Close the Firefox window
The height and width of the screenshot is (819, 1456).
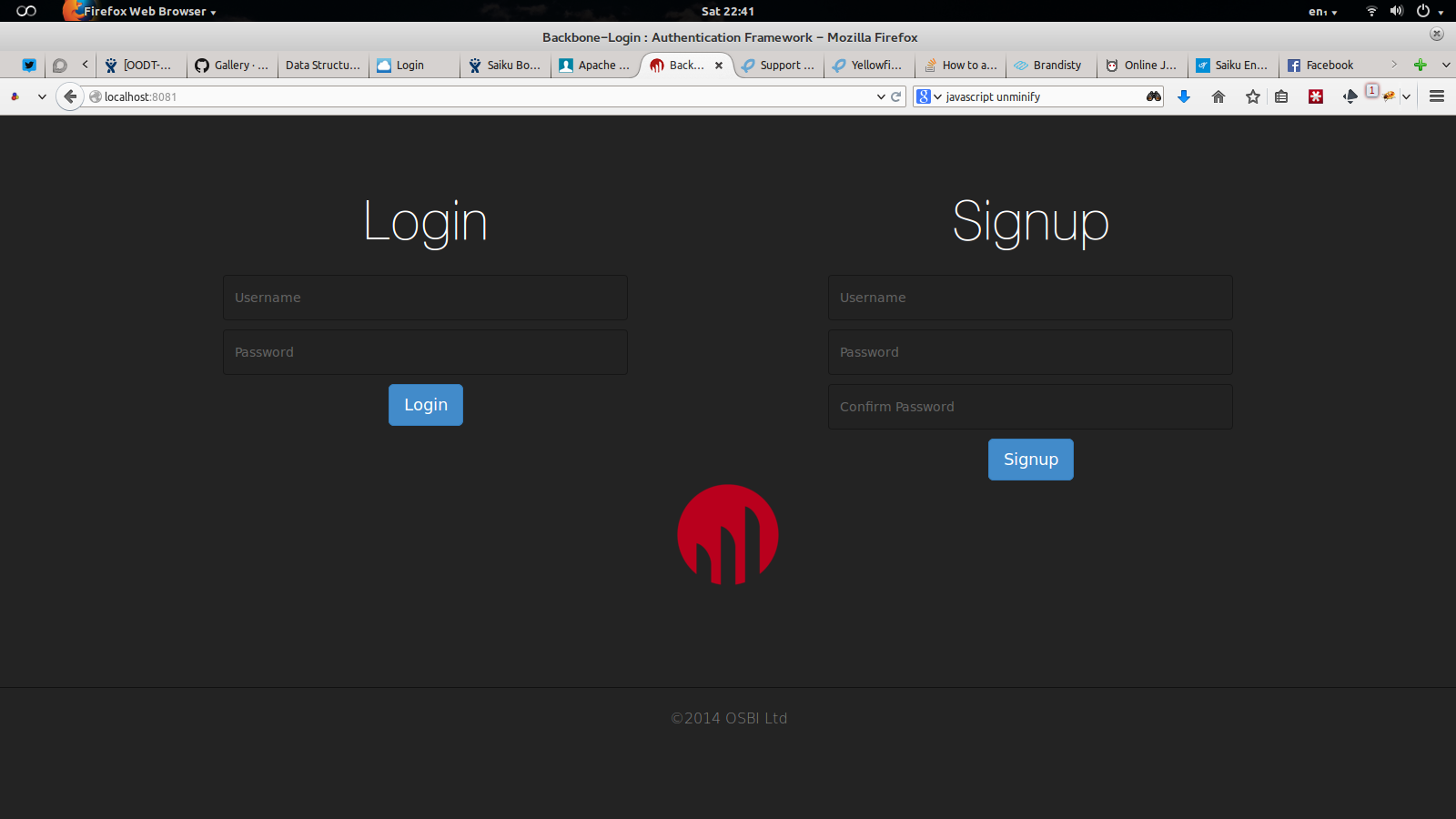click(x=1437, y=35)
